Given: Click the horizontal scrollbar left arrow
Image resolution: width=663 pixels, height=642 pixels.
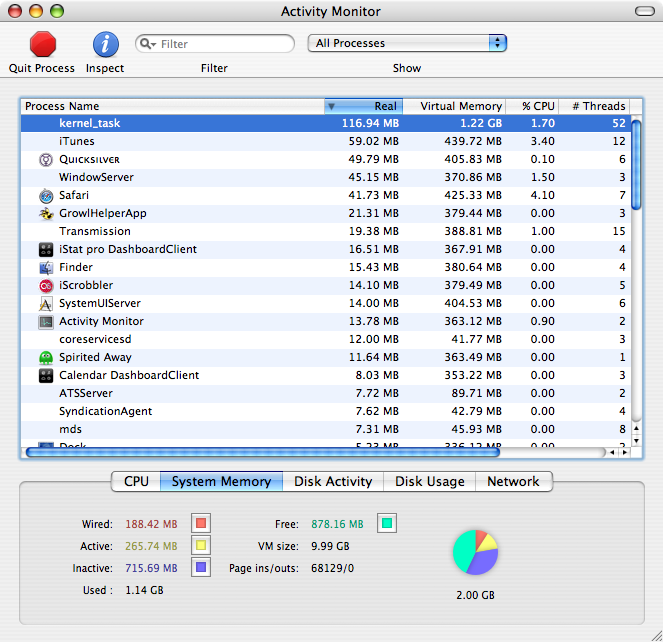Looking at the screenshot, I should pos(612,453).
